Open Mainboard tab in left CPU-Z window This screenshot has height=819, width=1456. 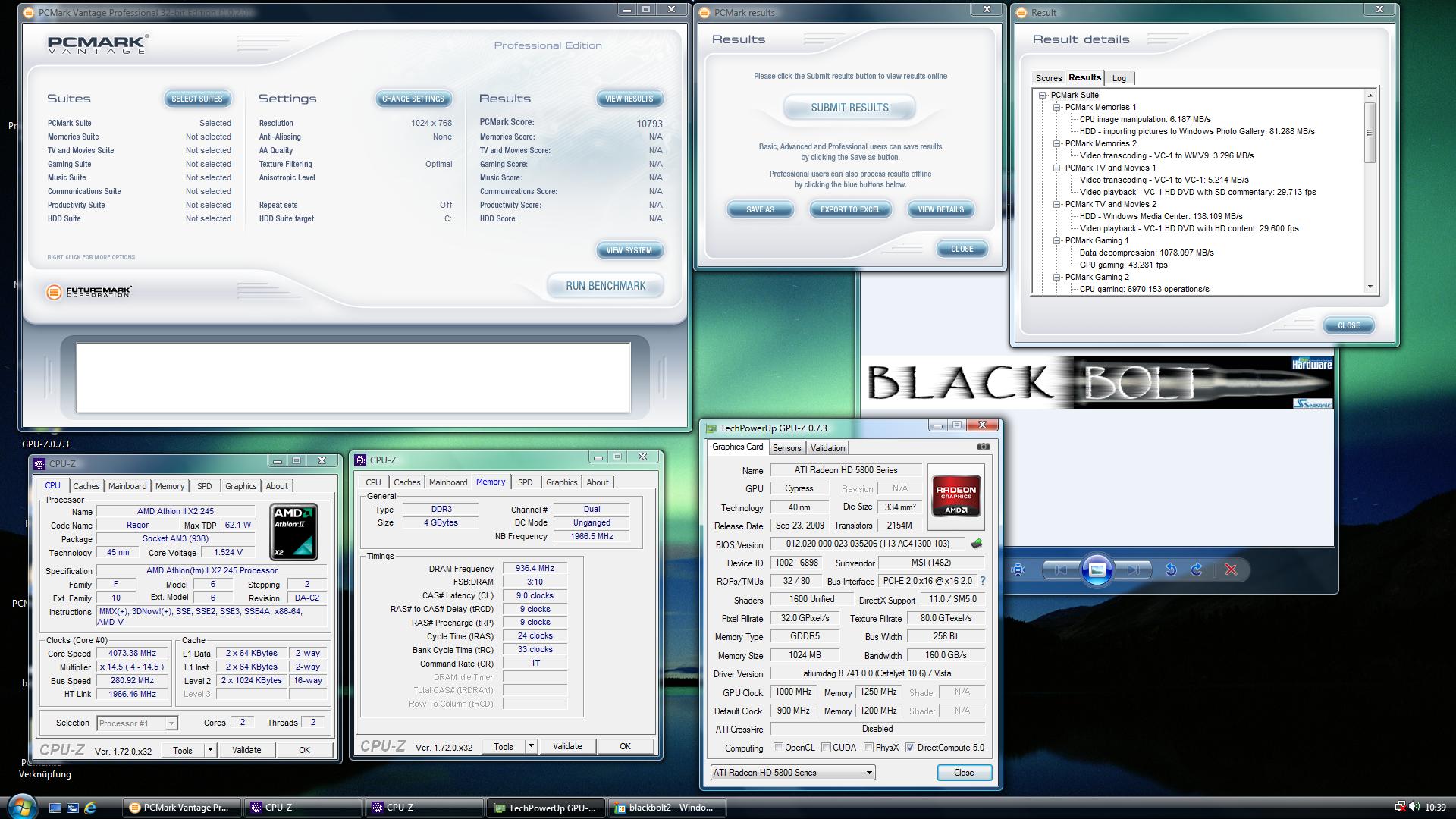click(127, 486)
